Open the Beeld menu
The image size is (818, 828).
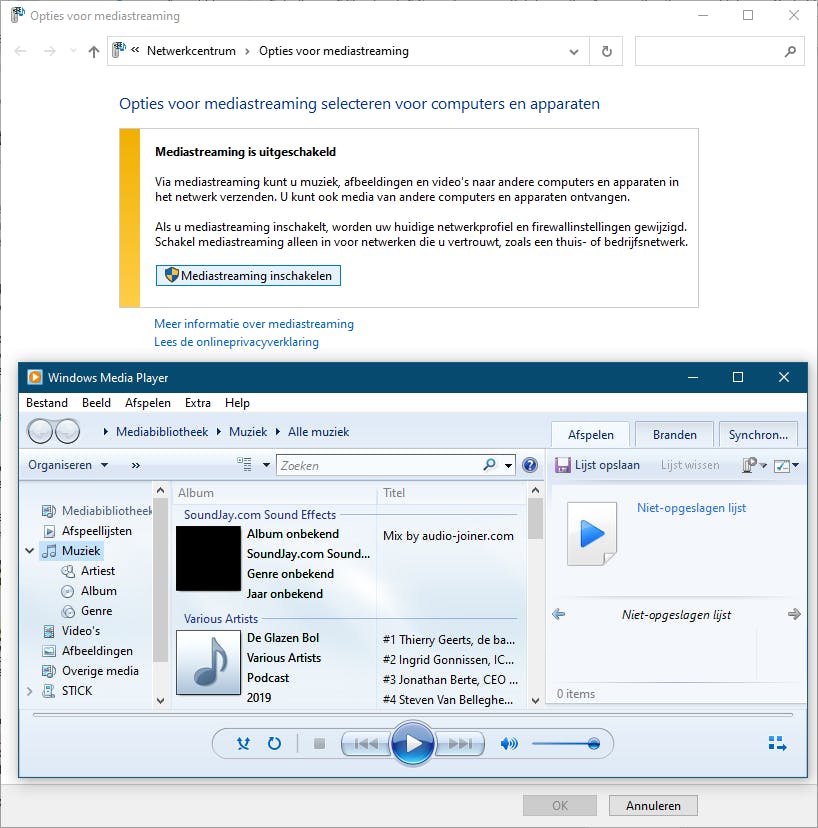pyautogui.click(x=97, y=403)
